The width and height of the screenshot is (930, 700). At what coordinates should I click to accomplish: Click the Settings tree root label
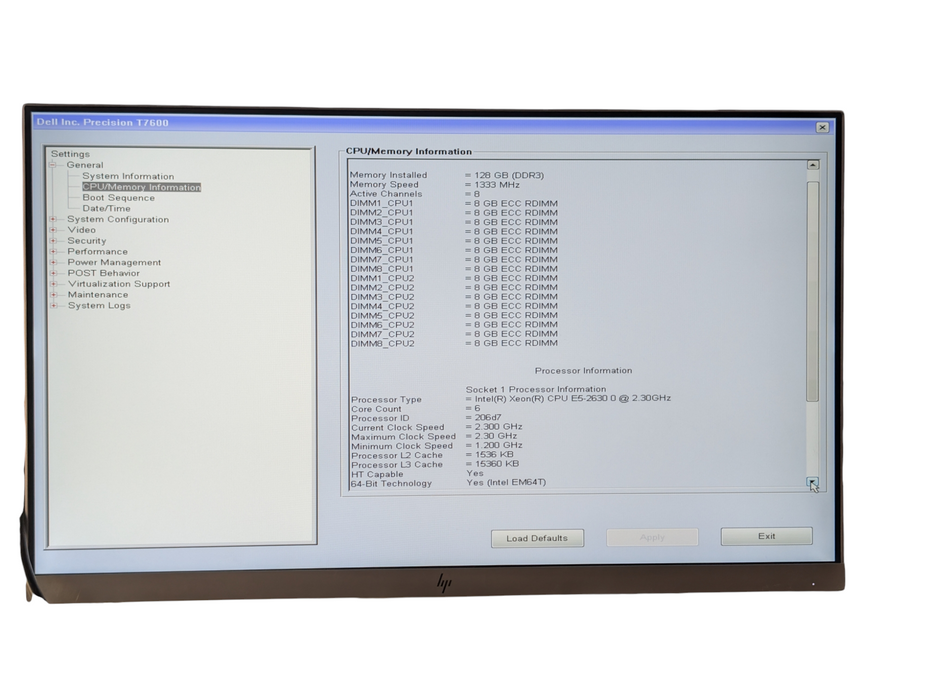pyautogui.click(x=71, y=154)
